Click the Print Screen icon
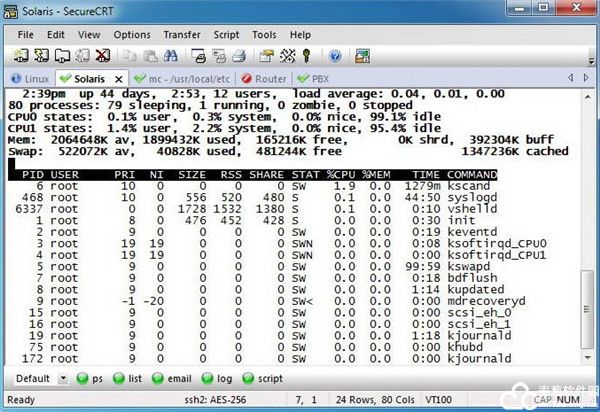Viewport: 600px width, 412px height. pos(198,57)
